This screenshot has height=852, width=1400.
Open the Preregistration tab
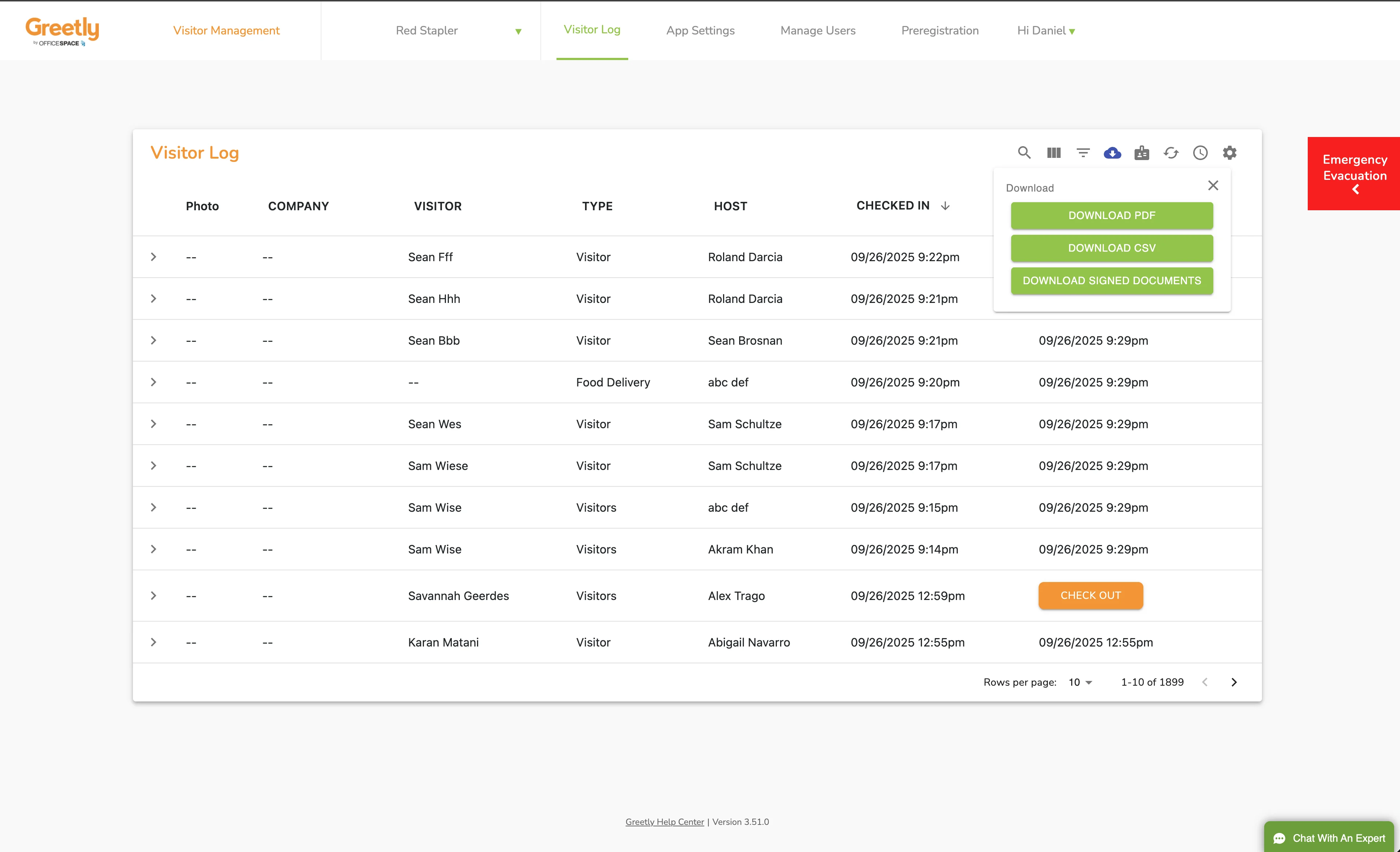[940, 31]
